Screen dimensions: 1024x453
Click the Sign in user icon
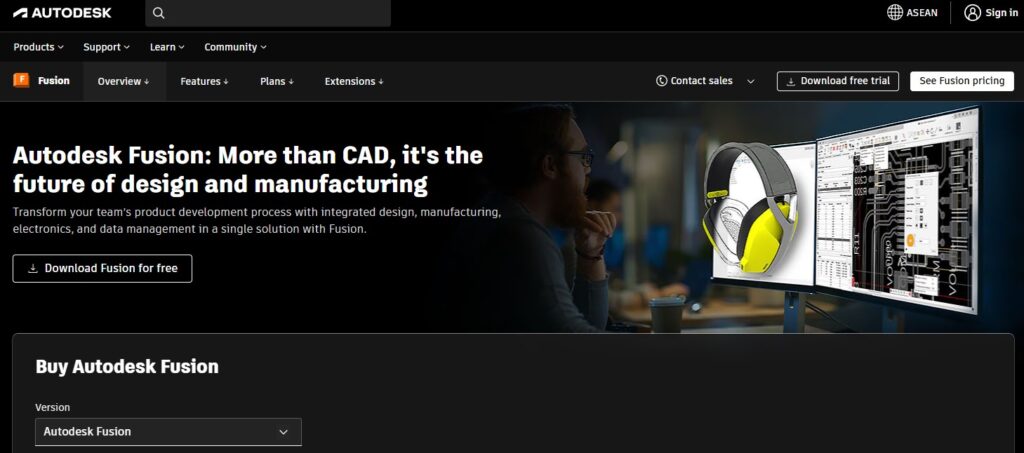972,13
